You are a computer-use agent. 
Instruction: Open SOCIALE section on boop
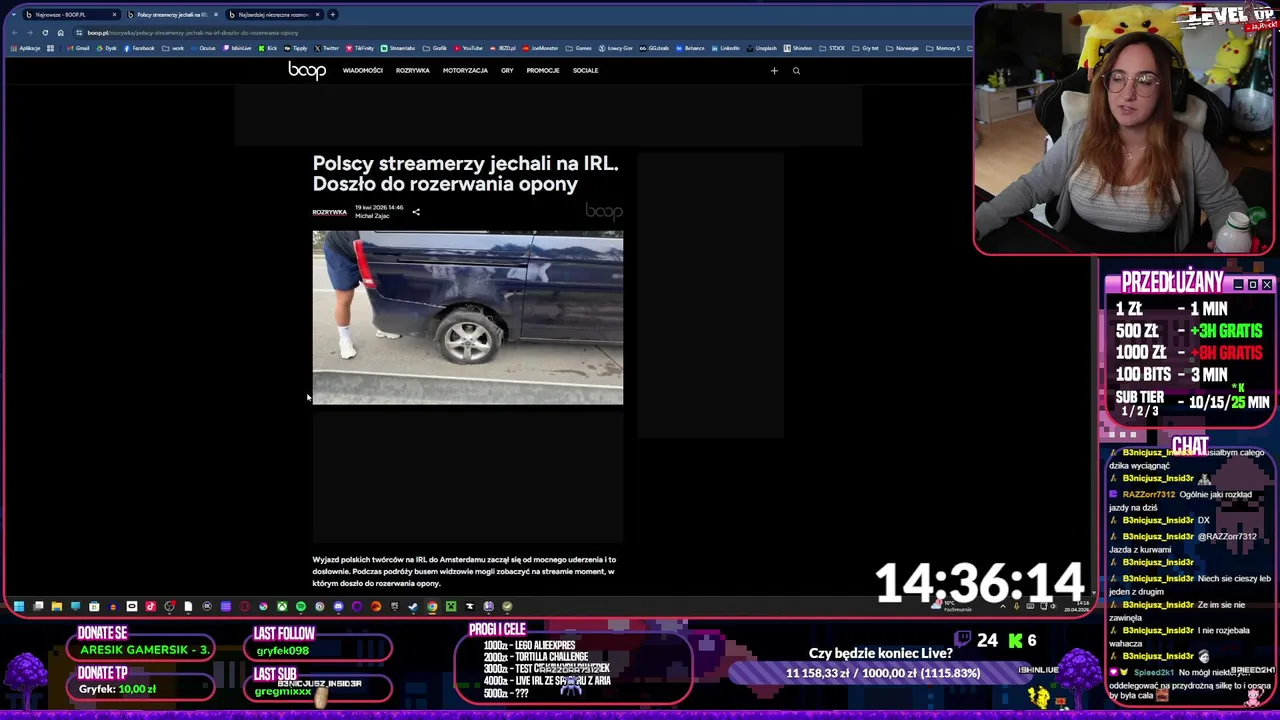pyautogui.click(x=585, y=70)
